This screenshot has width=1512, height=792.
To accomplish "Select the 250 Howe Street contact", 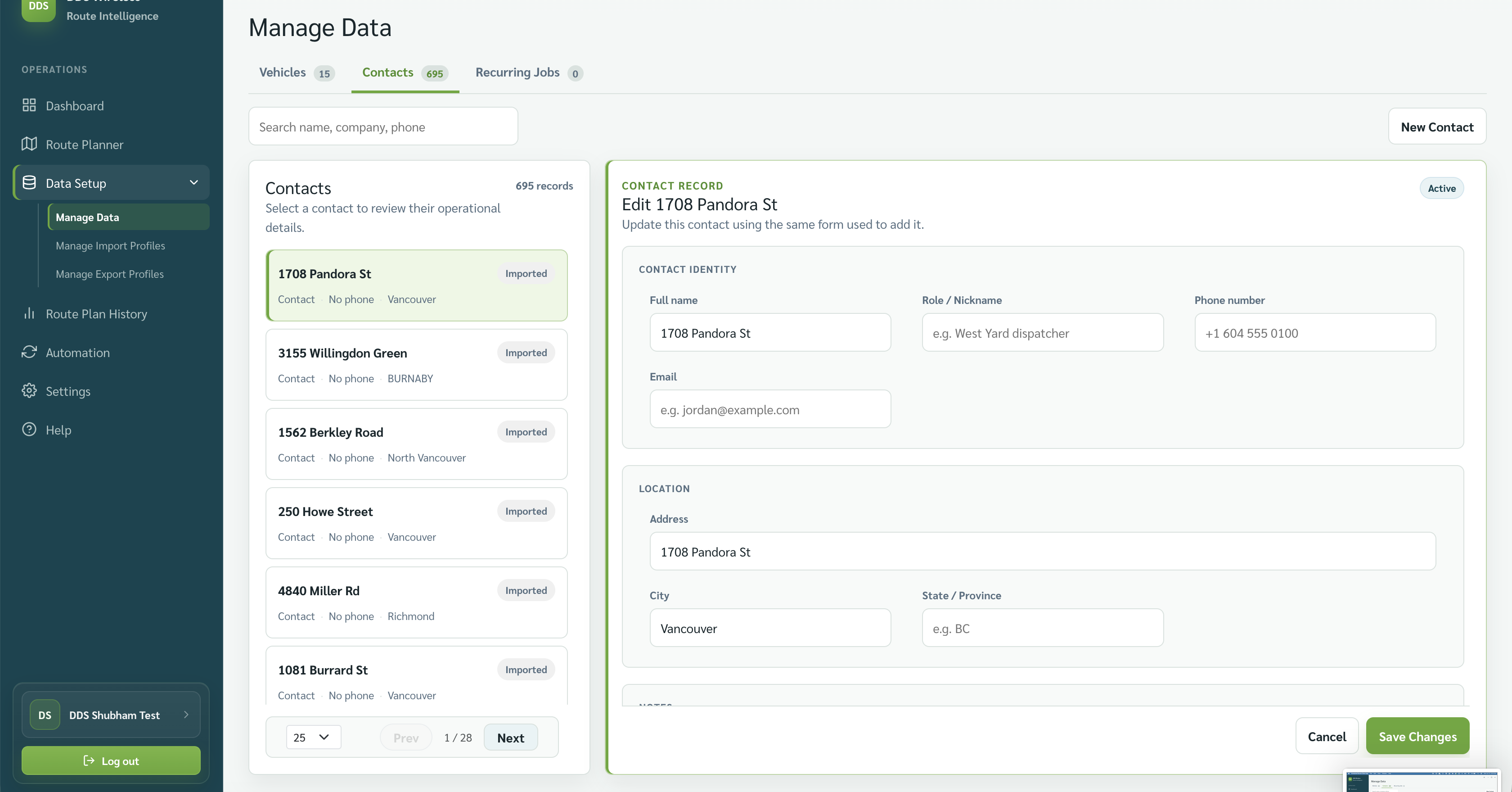I will [417, 523].
